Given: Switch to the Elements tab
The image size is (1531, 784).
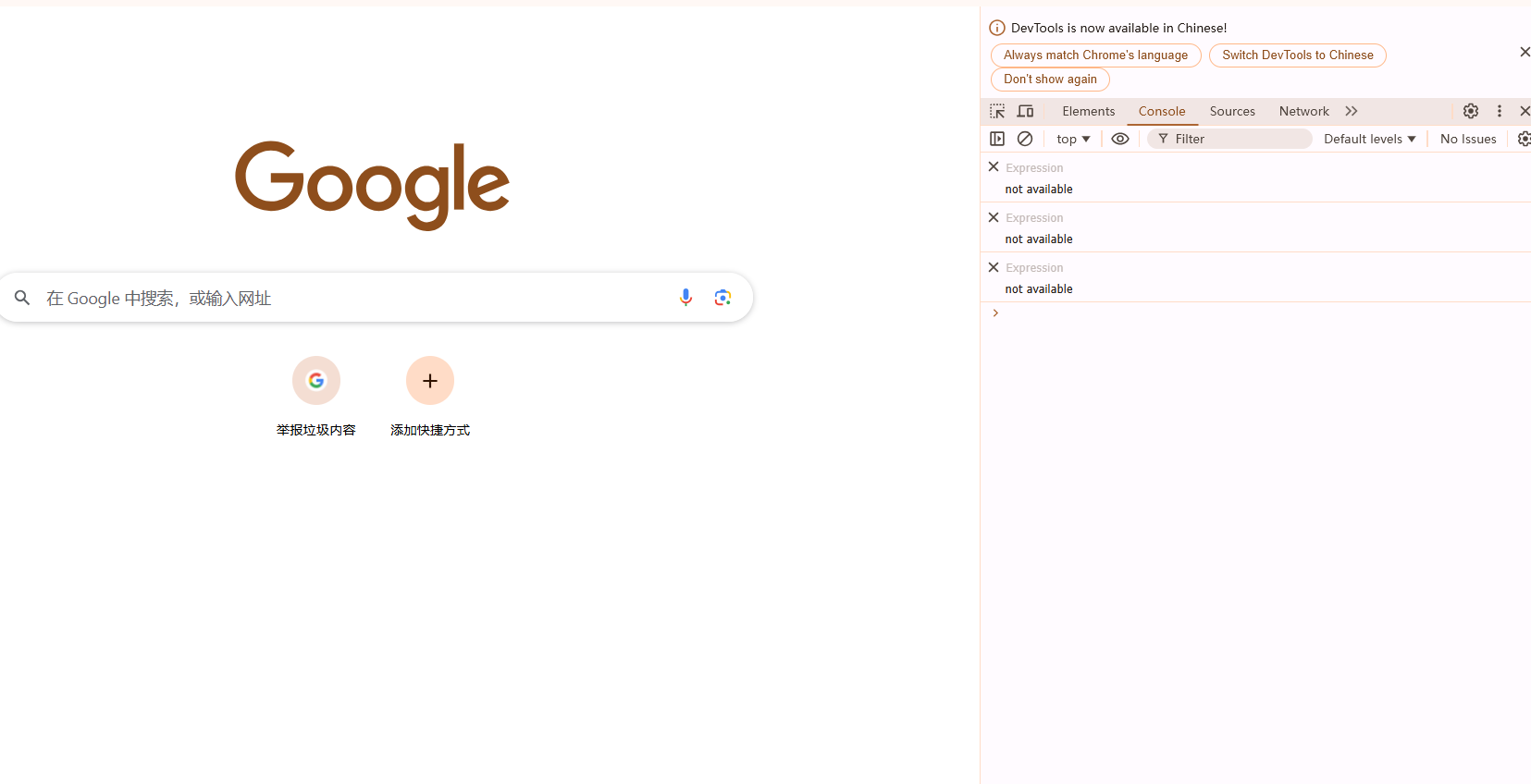Looking at the screenshot, I should pyautogui.click(x=1089, y=111).
